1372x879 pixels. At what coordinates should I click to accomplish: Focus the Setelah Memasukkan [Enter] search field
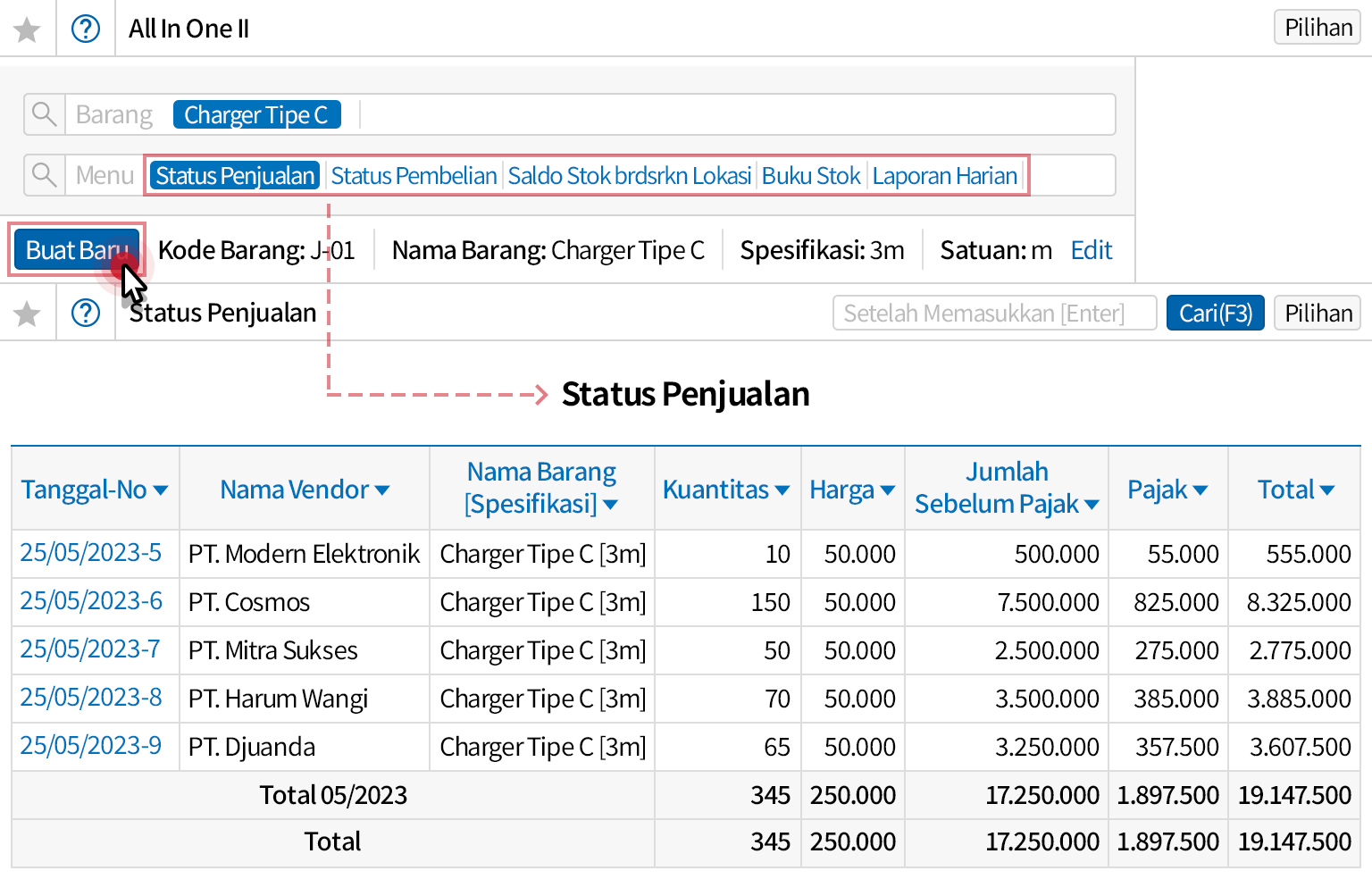tap(994, 314)
